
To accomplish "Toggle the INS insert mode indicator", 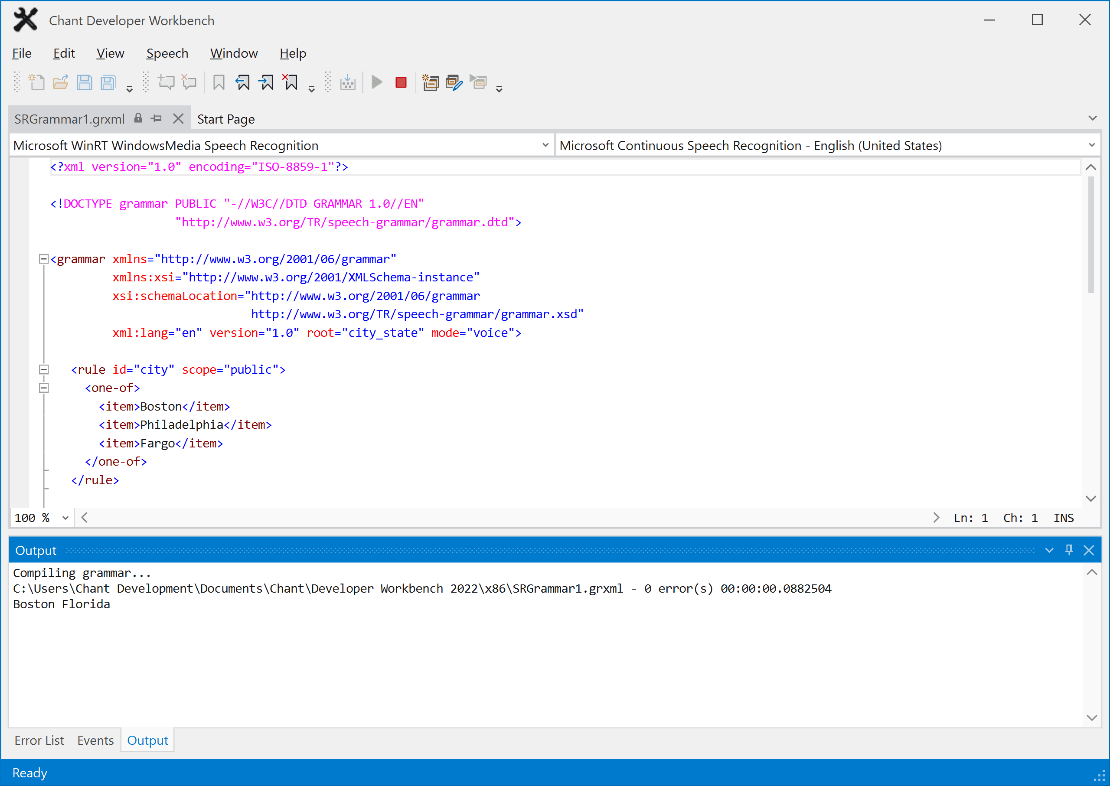I will (1063, 518).
